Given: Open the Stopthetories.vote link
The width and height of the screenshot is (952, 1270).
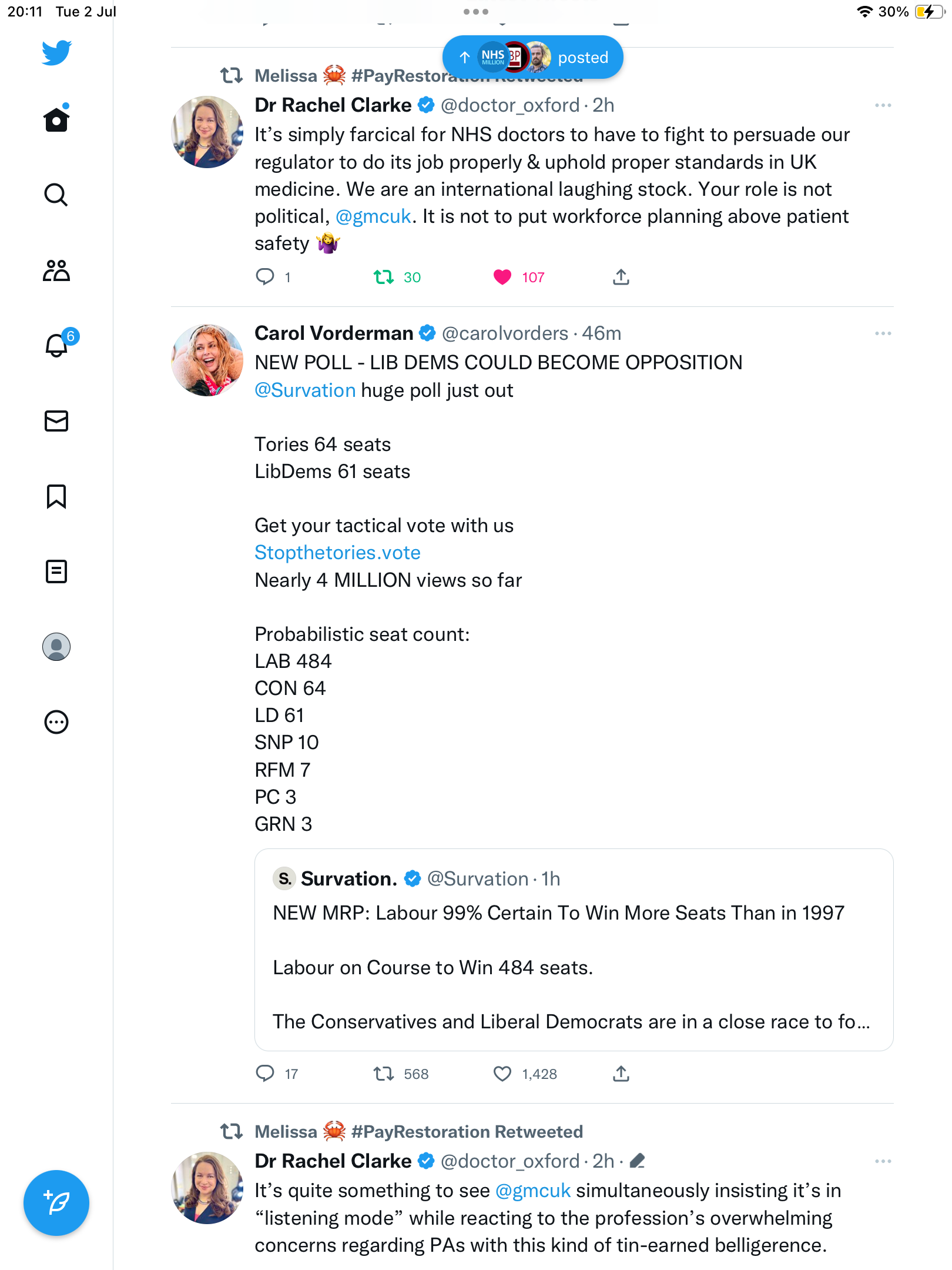Looking at the screenshot, I should tap(337, 553).
